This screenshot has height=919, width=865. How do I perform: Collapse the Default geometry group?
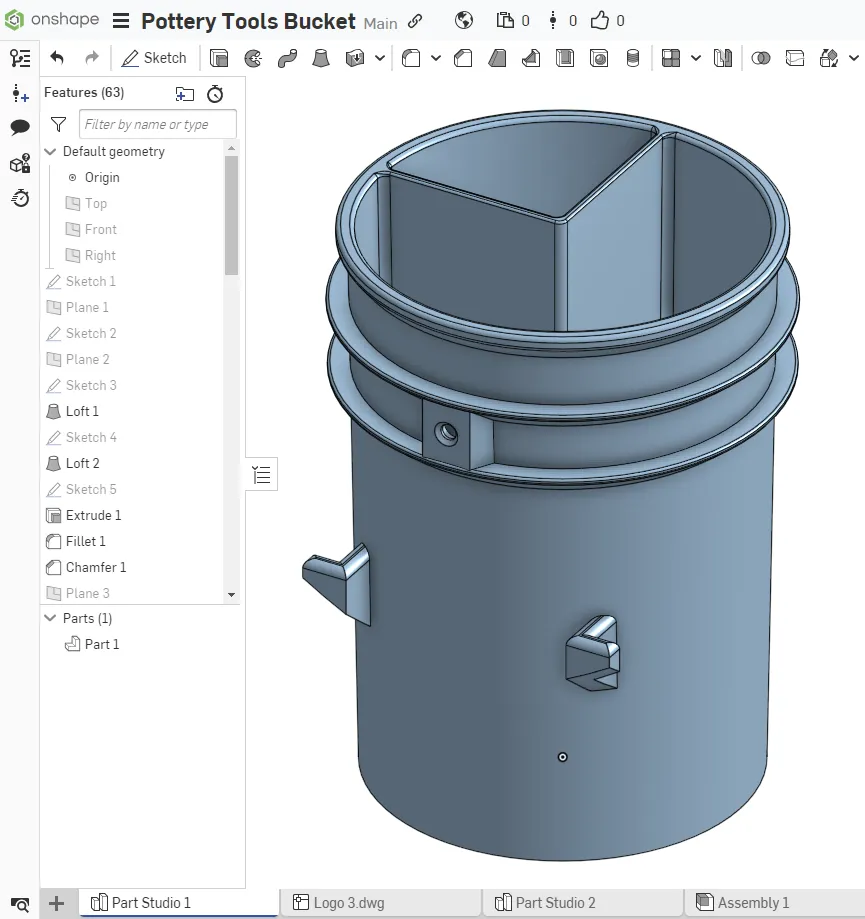point(50,152)
